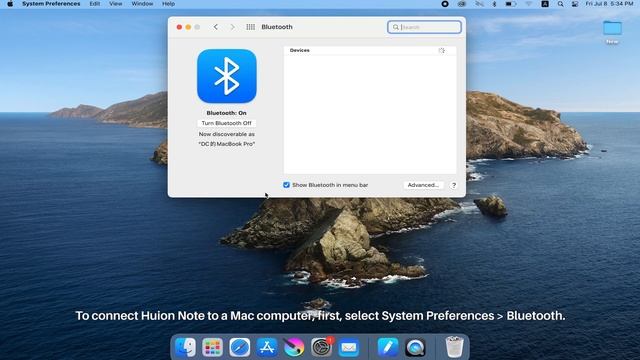The height and width of the screenshot is (360, 640).
Task: Click the Wi-Fi icon in menu bar
Action: coord(529,4)
